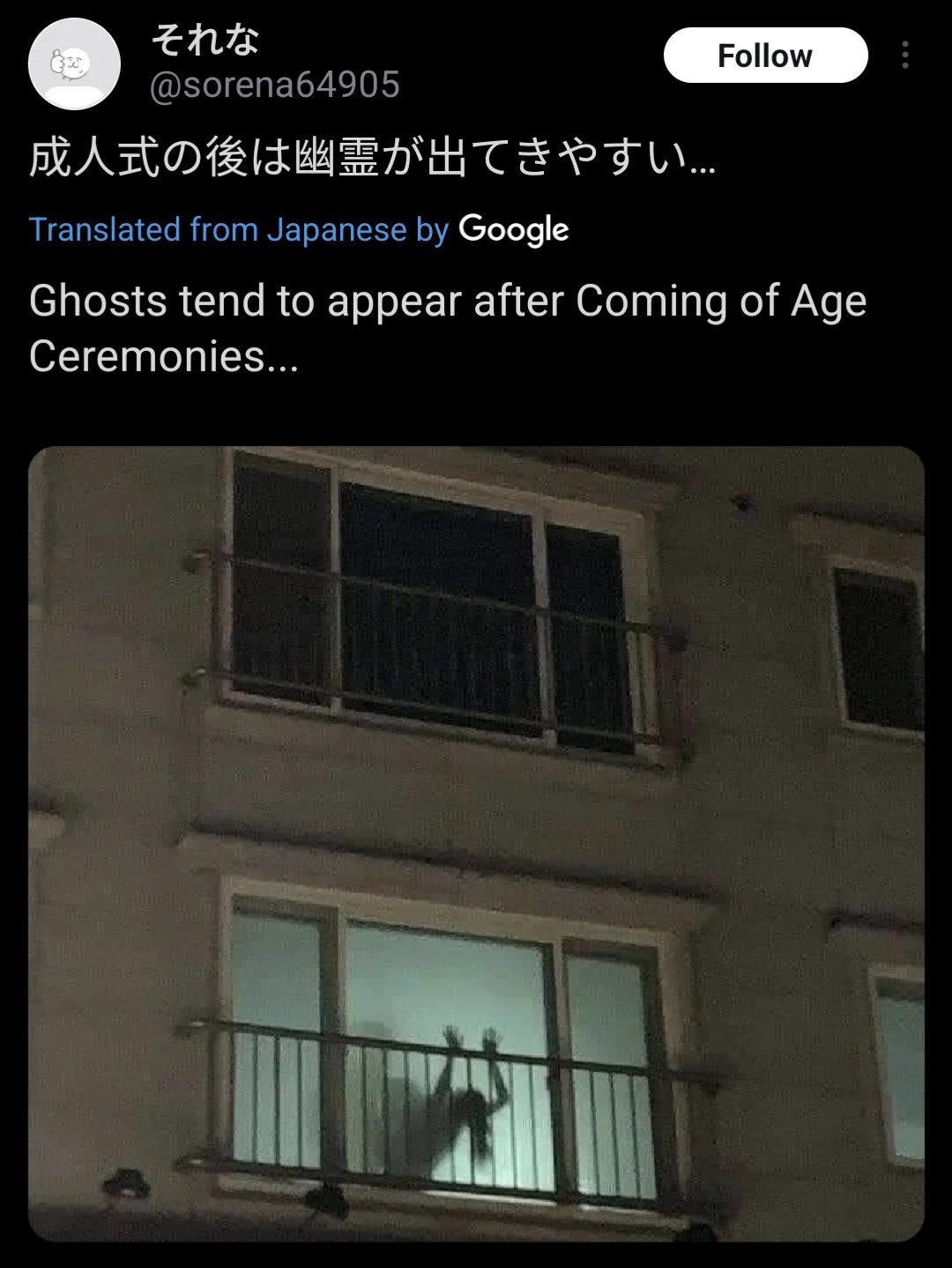952x1268 pixels.
Task: Click the word 'Ceremonies...' in the translation
Action: (x=164, y=357)
